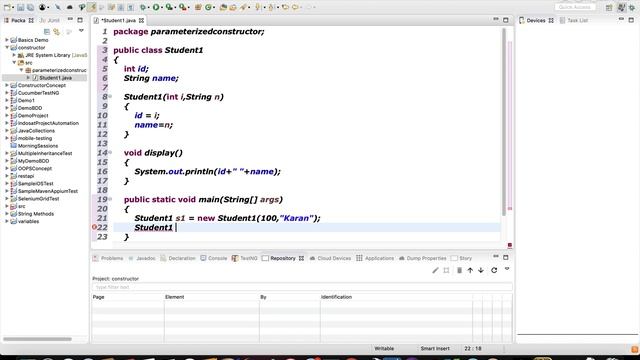Click the Quick Access search field
The image size is (640, 360).
click(575, 7)
